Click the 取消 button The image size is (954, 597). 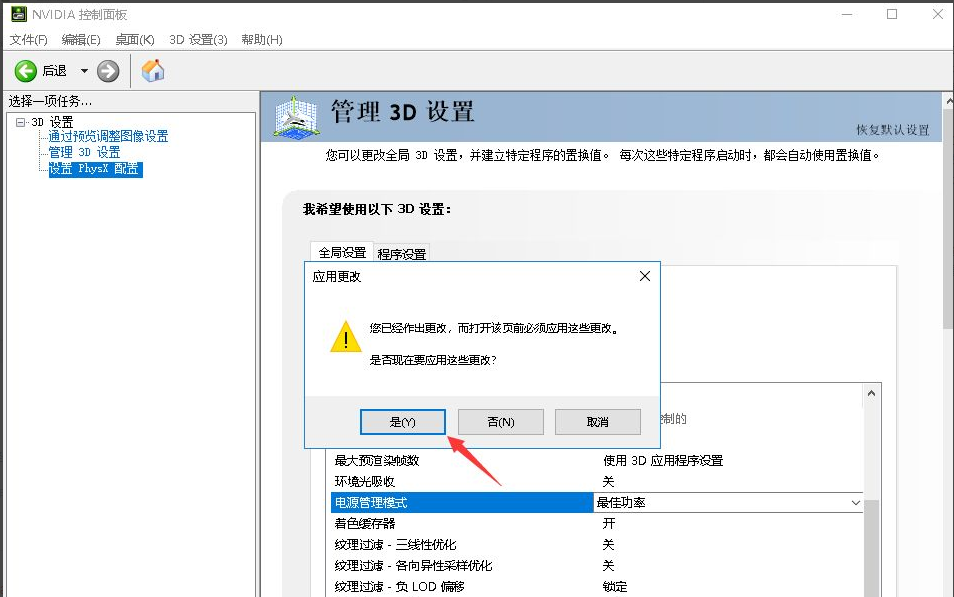pyautogui.click(x=597, y=422)
